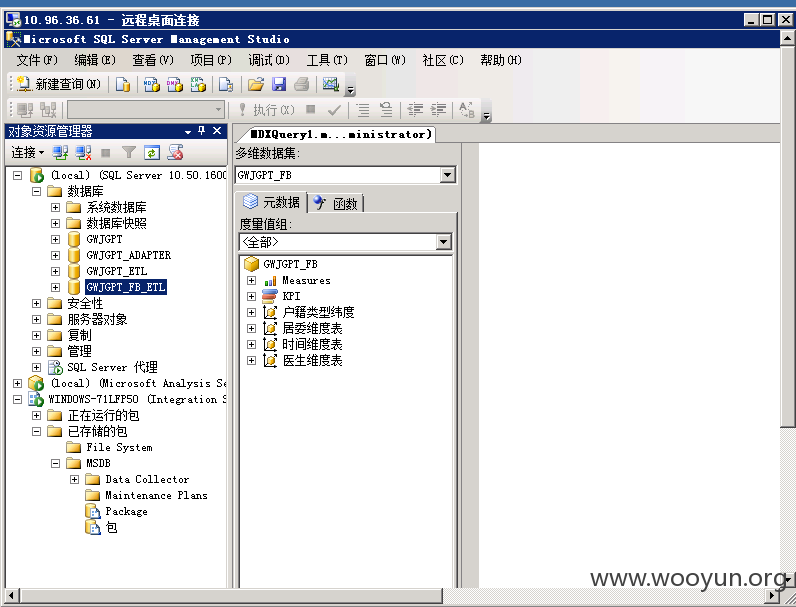796x607 pixels.
Task: Click the save disk icon
Action: tap(279, 84)
